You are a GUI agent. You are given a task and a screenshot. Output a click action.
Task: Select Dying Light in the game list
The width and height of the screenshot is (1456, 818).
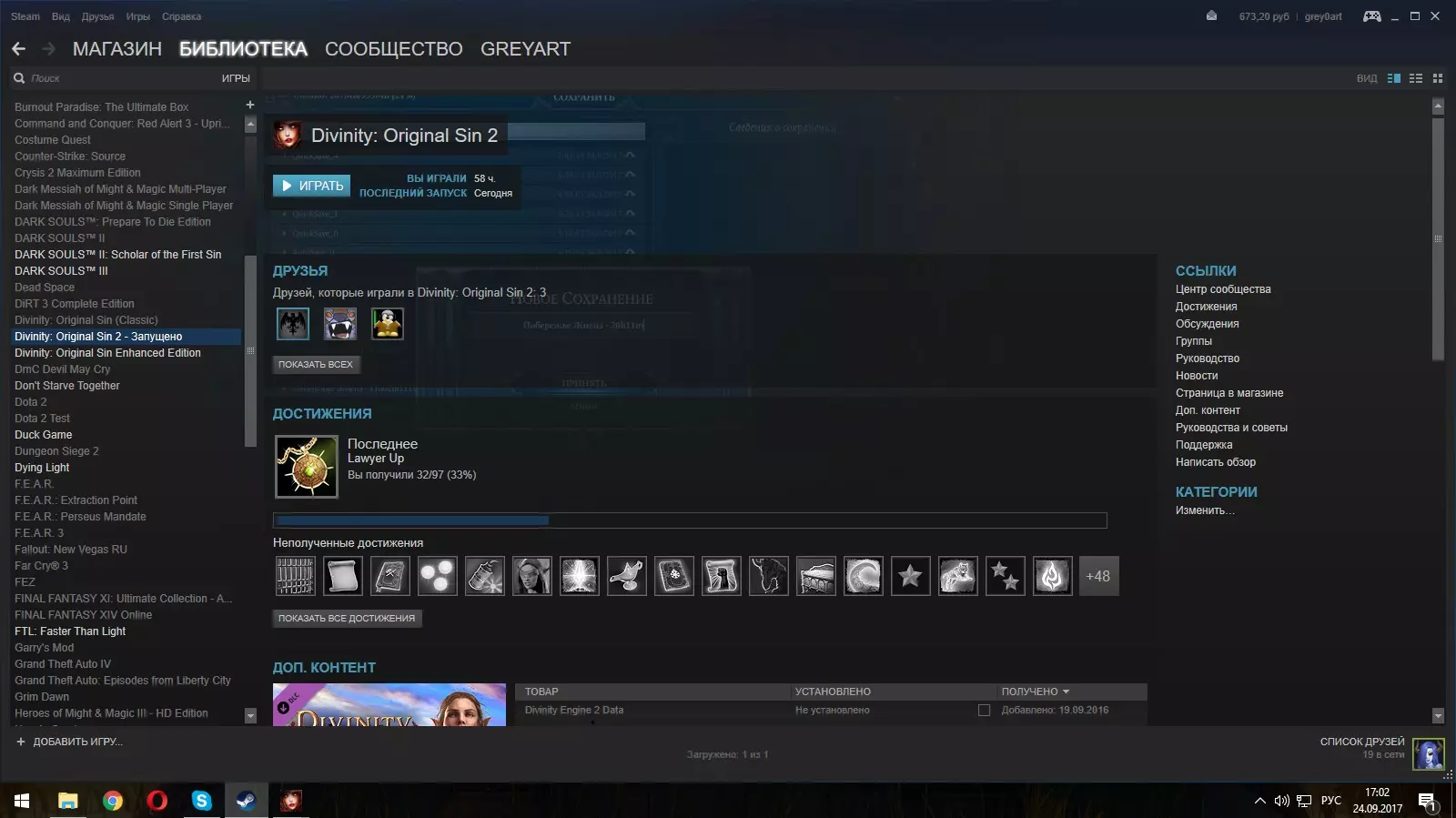pyautogui.click(x=42, y=468)
